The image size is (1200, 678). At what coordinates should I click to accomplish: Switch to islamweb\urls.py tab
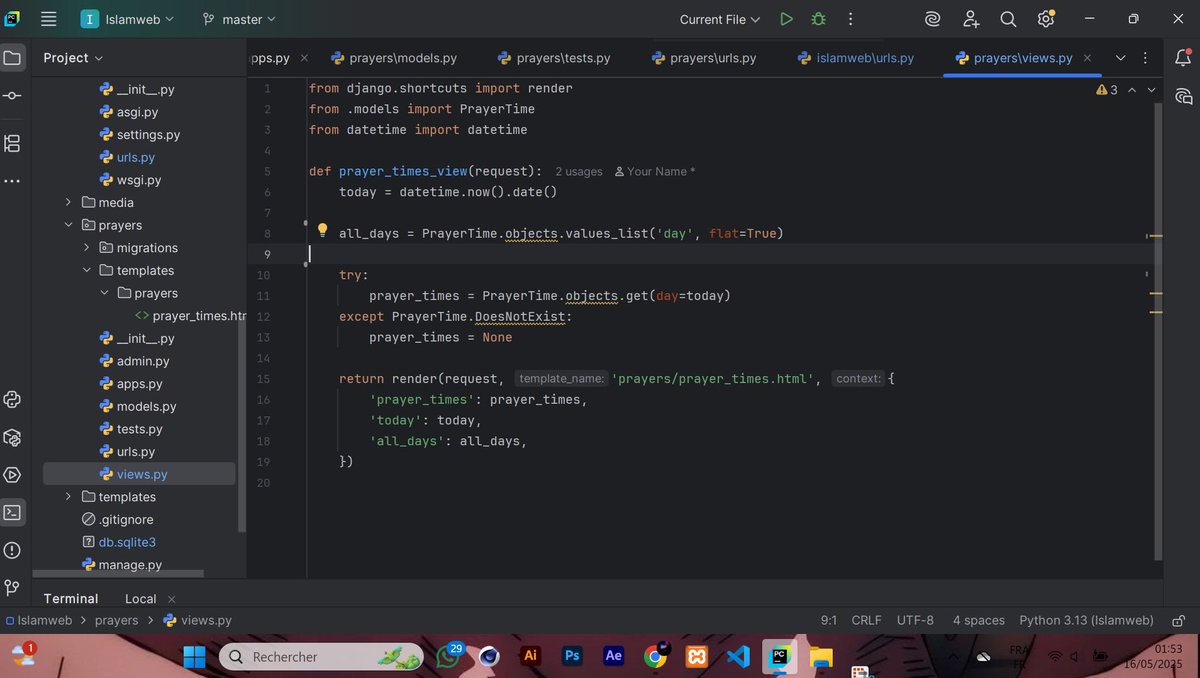[x=856, y=58]
